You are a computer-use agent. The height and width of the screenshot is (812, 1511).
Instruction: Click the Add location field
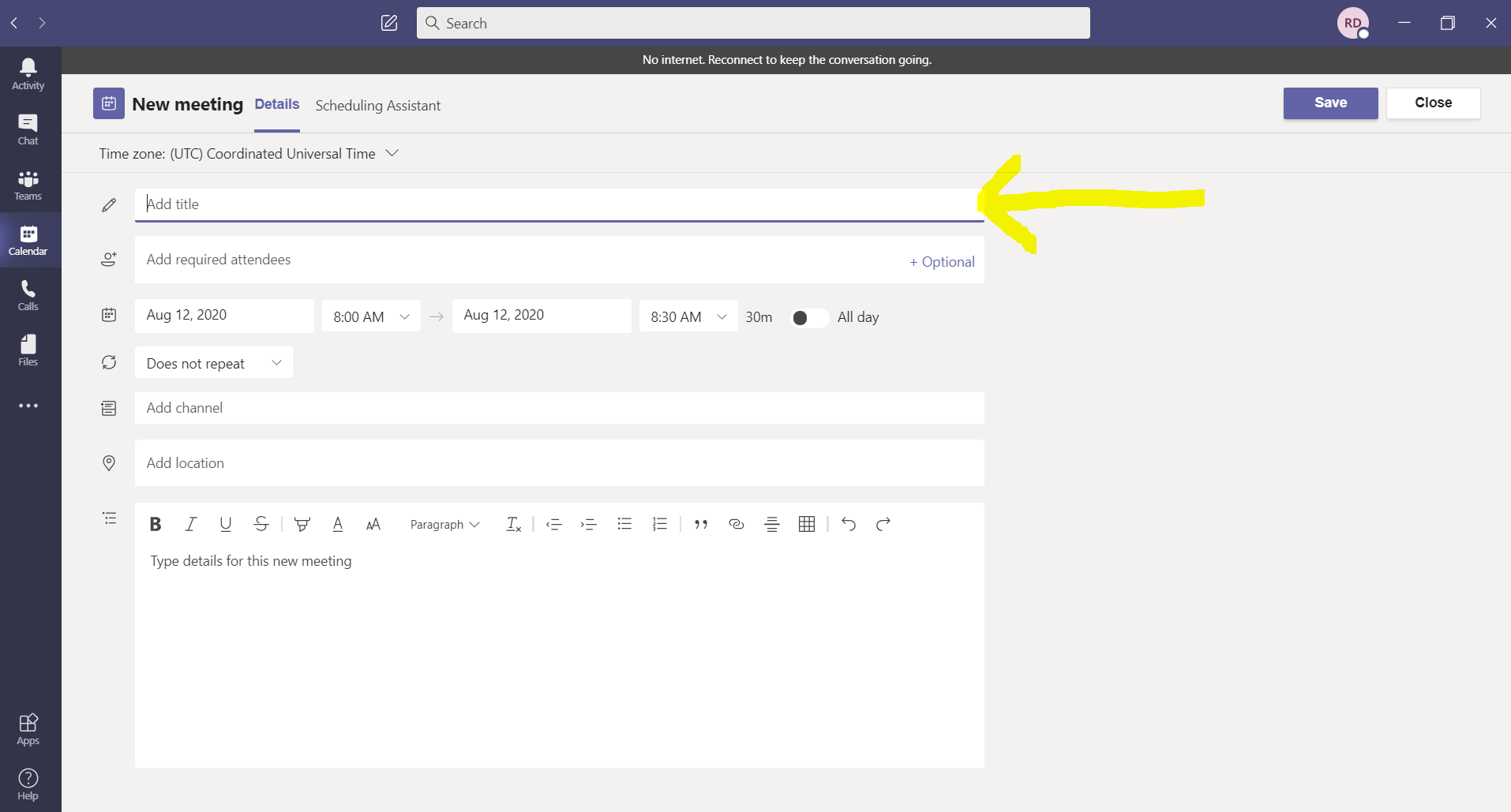pos(559,463)
